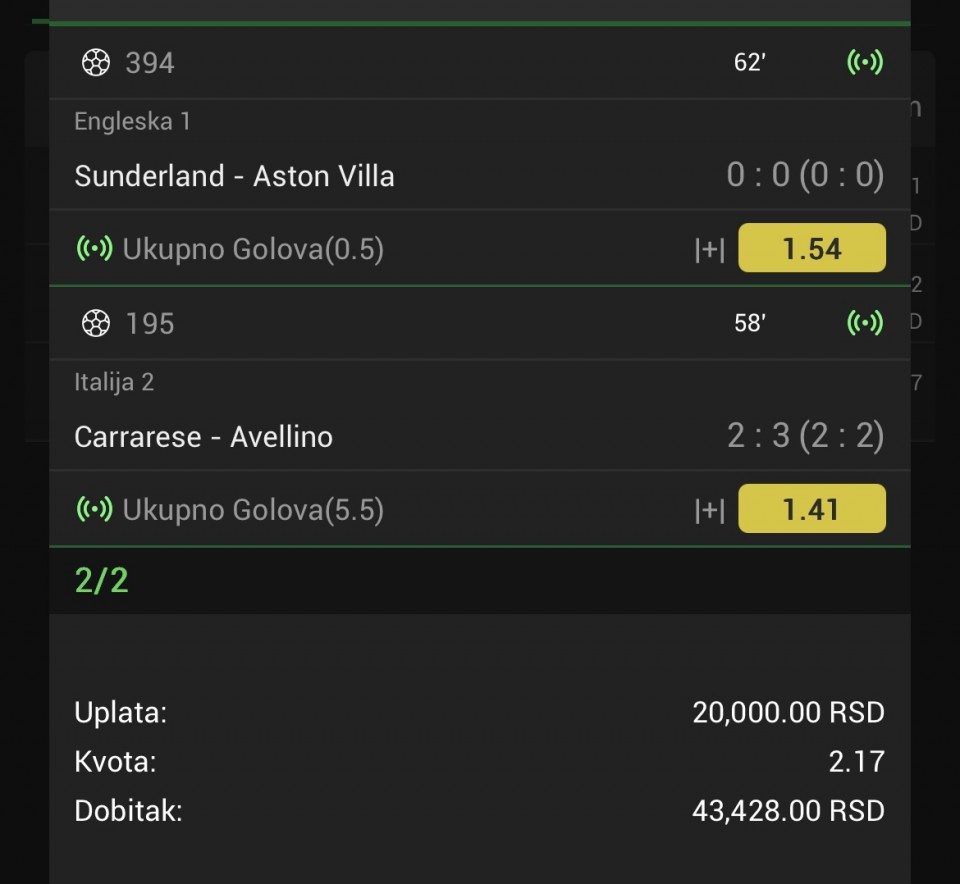Image resolution: width=960 pixels, height=884 pixels.
Task: Click live icon before Ukupno Golova(5.5)
Action: coord(94,510)
